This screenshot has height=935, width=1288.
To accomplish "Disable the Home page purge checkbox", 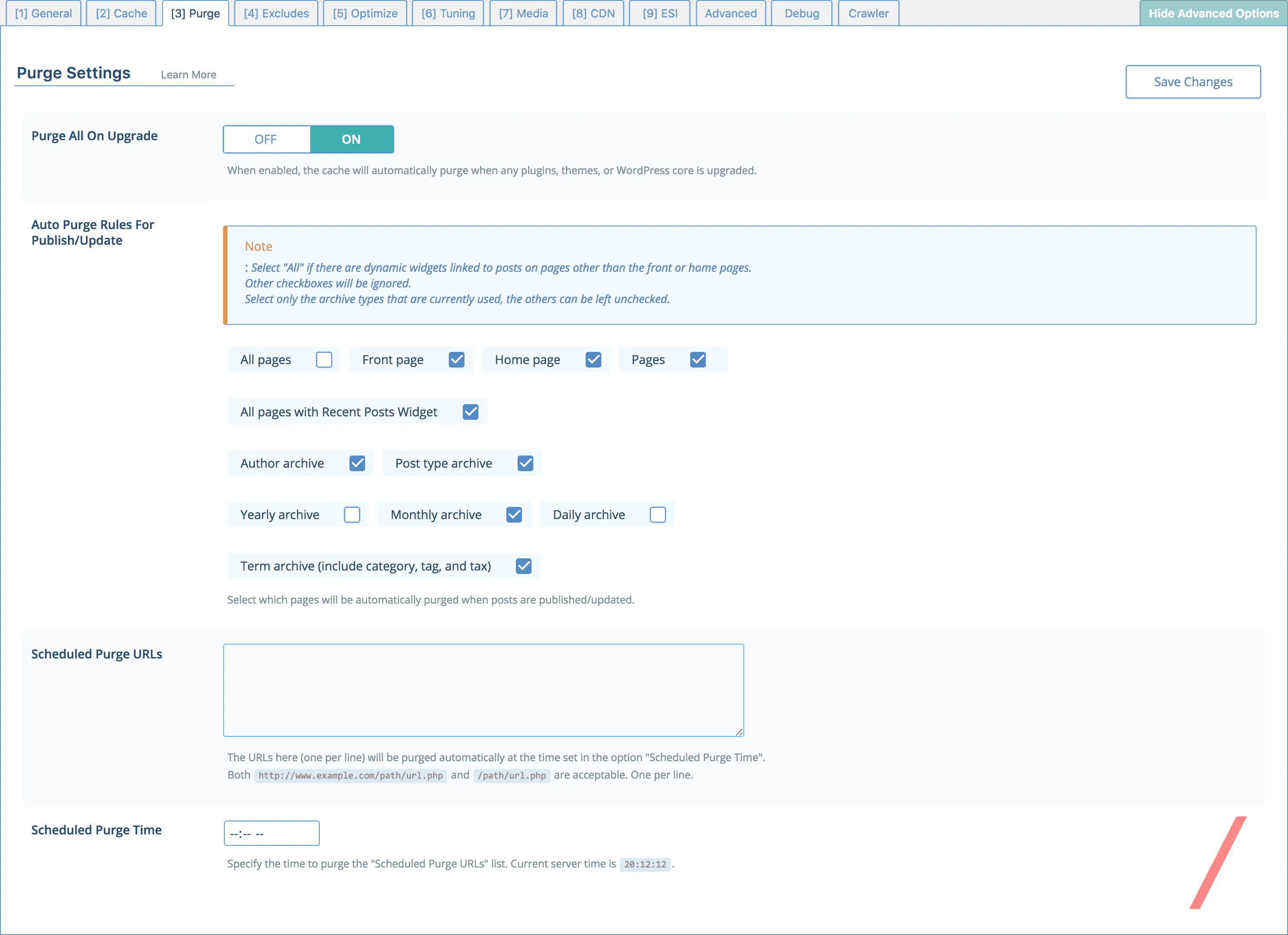I will [x=594, y=359].
